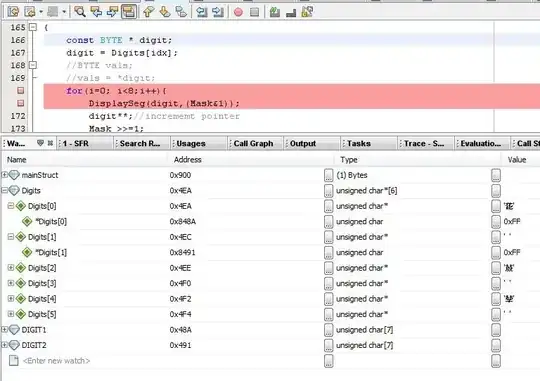
Task: Click the greyed Forward navigation icon
Action: coord(53,12)
